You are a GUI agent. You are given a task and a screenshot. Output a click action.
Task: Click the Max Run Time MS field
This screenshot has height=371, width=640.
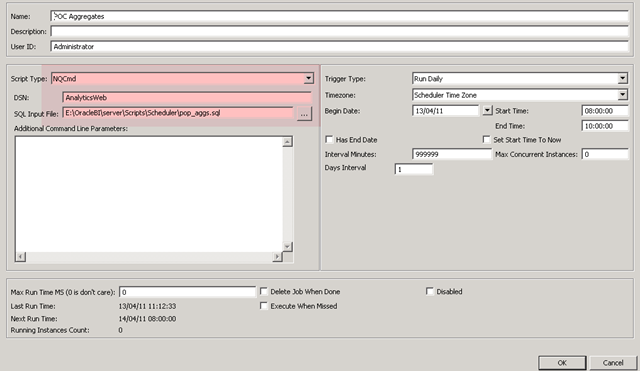[187, 292]
